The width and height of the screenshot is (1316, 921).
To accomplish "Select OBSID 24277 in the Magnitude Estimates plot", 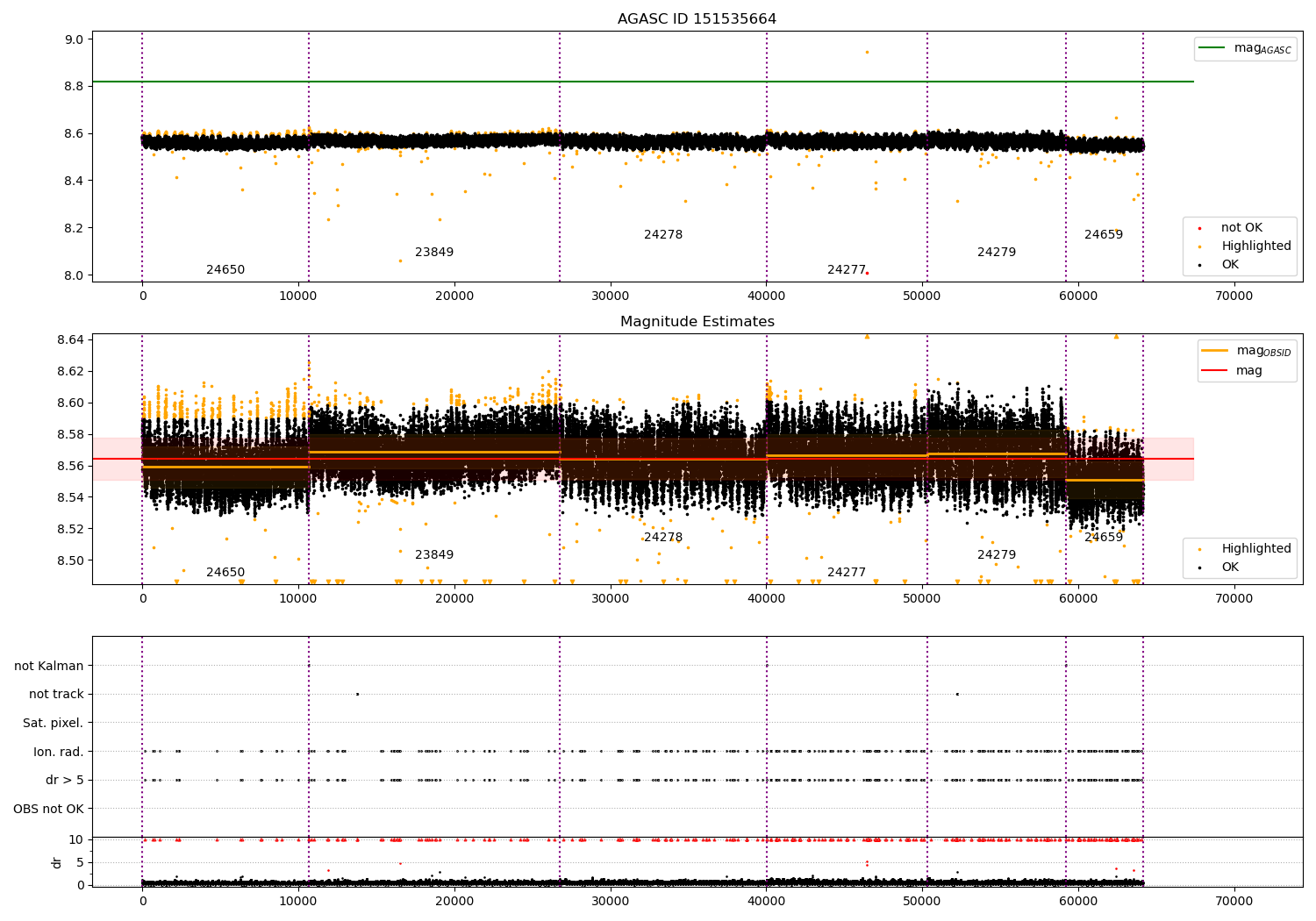I will (847, 573).
